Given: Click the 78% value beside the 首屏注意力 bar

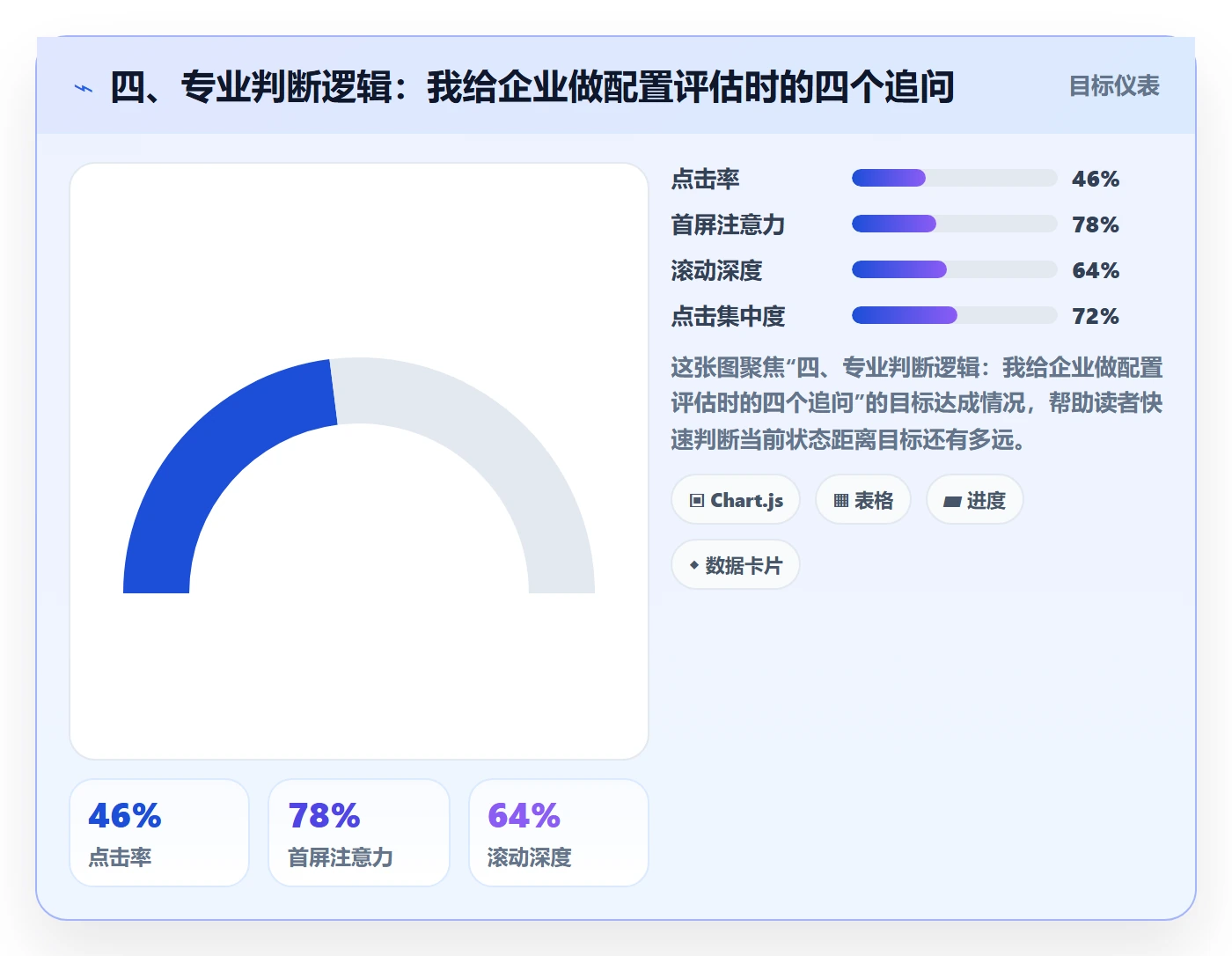Looking at the screenshot, I should [1096, 224].
